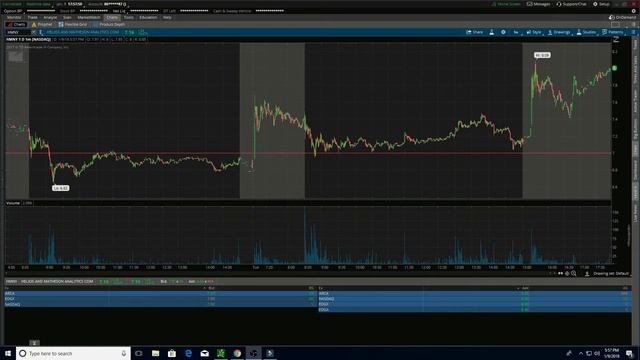Image resolution: width=640 pixels, height=360 pixels.
Task: Open Task View on taskbar
Action: coord(139,353)
